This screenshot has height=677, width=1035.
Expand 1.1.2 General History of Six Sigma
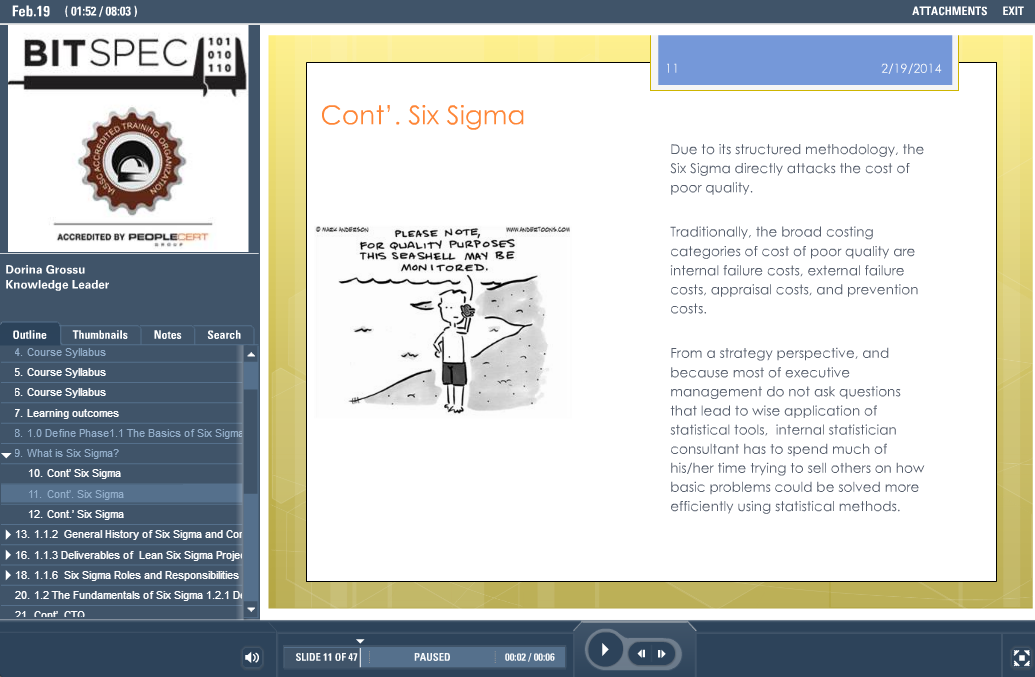point(8,534)
